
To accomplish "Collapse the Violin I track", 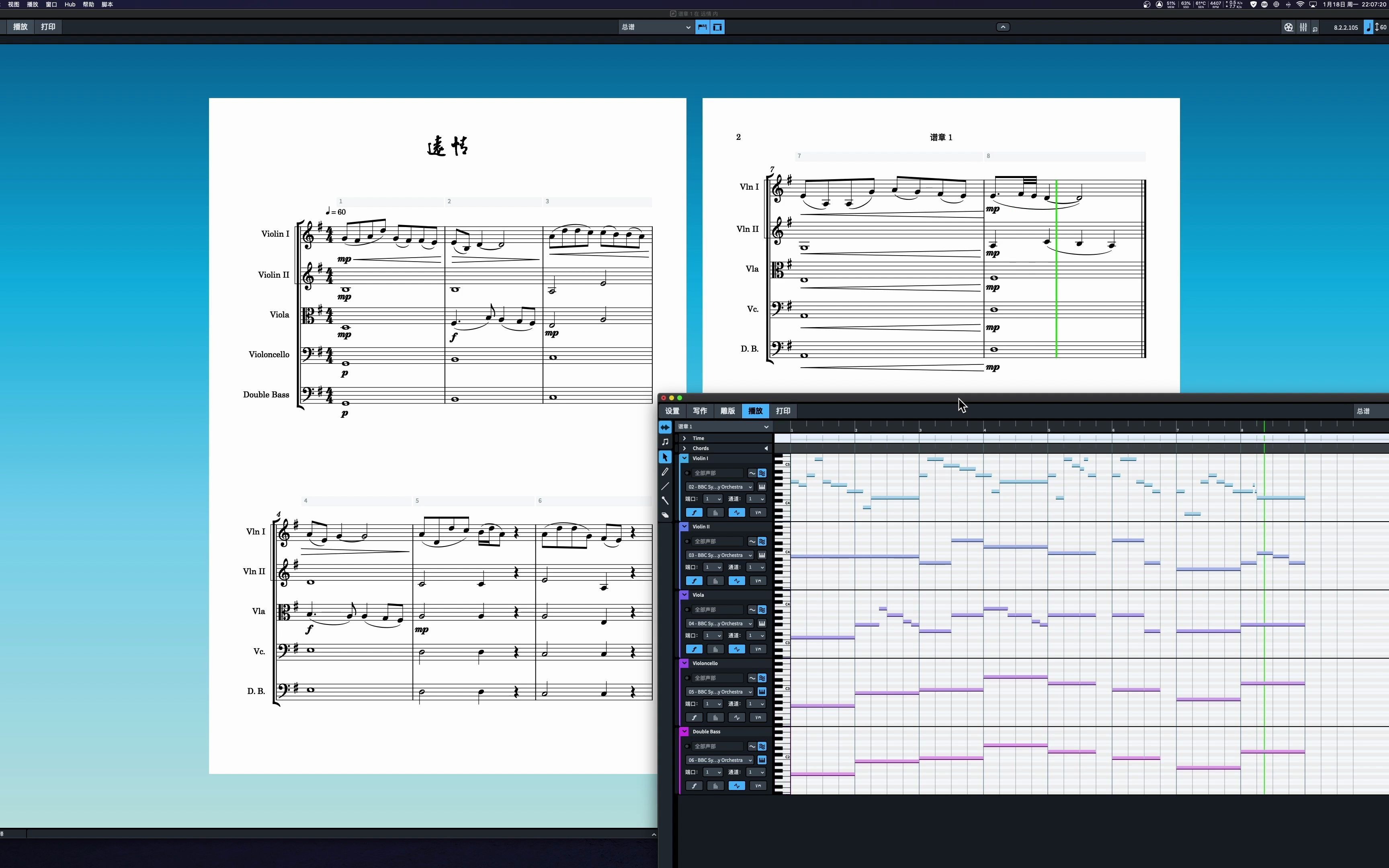I will (684, 458).
